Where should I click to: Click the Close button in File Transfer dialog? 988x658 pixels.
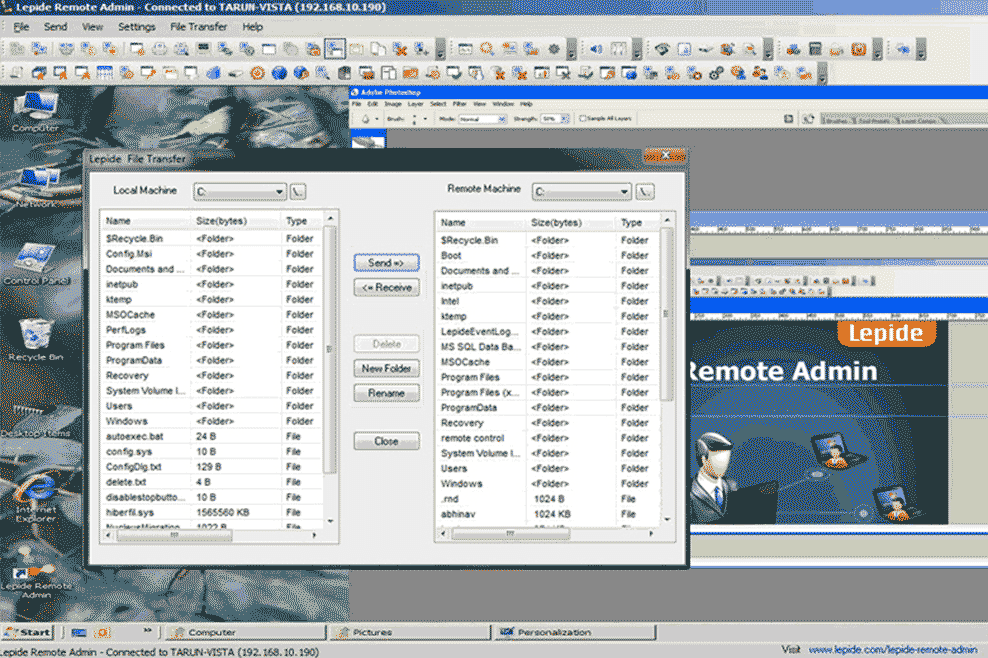click(386, 441)
